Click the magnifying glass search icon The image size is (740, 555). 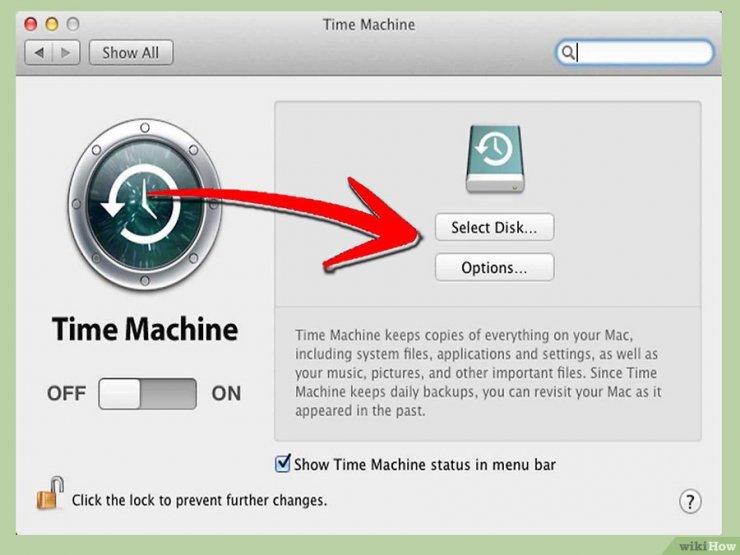click(568, 52)
